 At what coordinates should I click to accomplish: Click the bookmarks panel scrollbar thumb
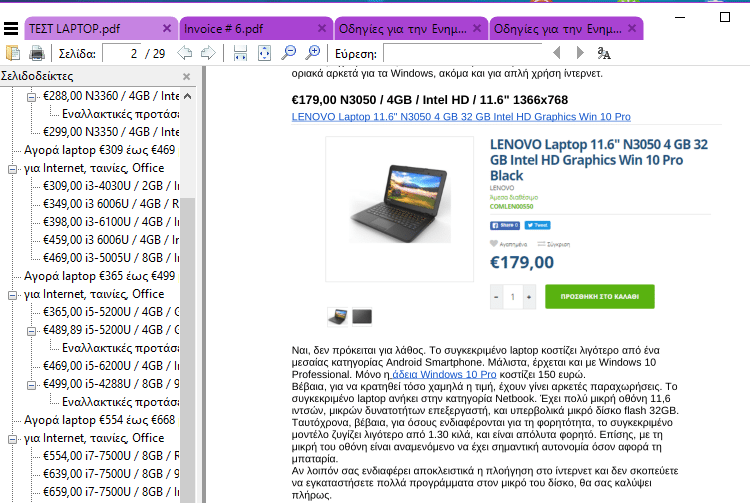(x=188, y=349)
